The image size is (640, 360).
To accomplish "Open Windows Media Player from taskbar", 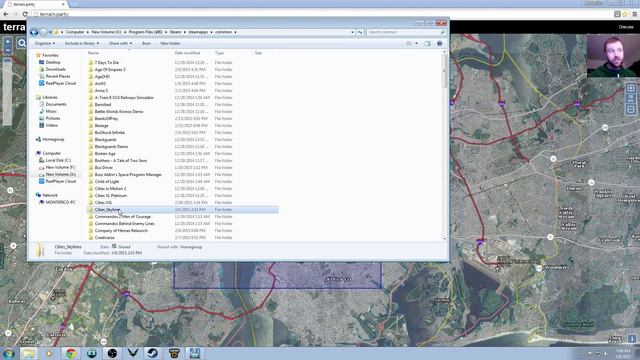I will pyautogui.click(x=49, y=353).
